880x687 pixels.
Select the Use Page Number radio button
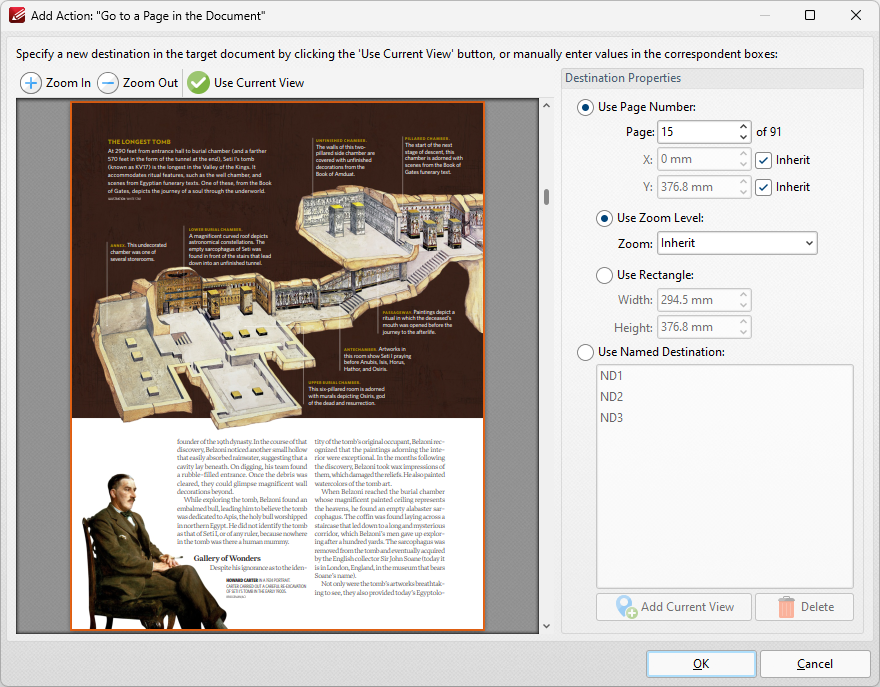tap(585, 107)
